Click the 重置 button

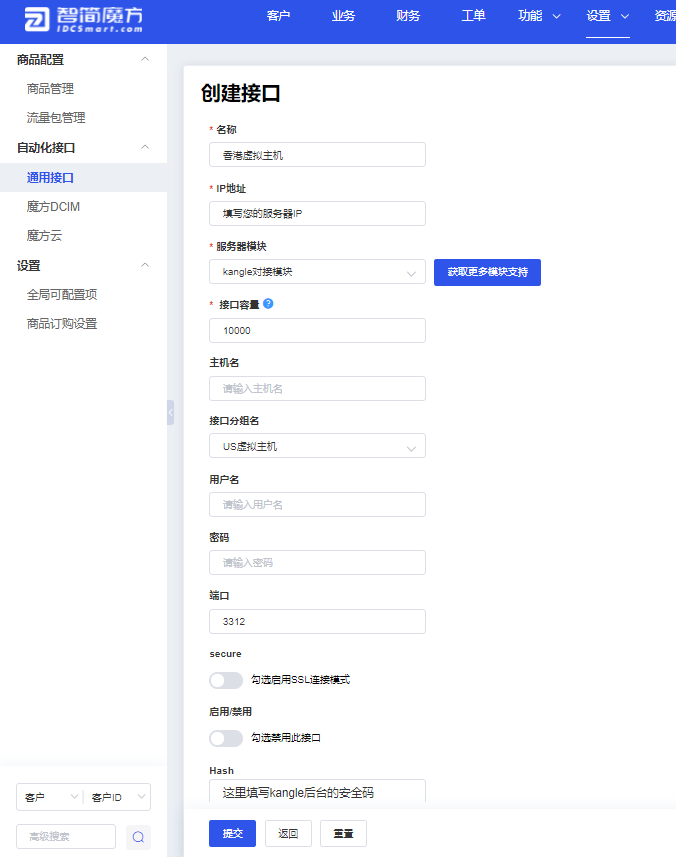[x=343, y=833]
